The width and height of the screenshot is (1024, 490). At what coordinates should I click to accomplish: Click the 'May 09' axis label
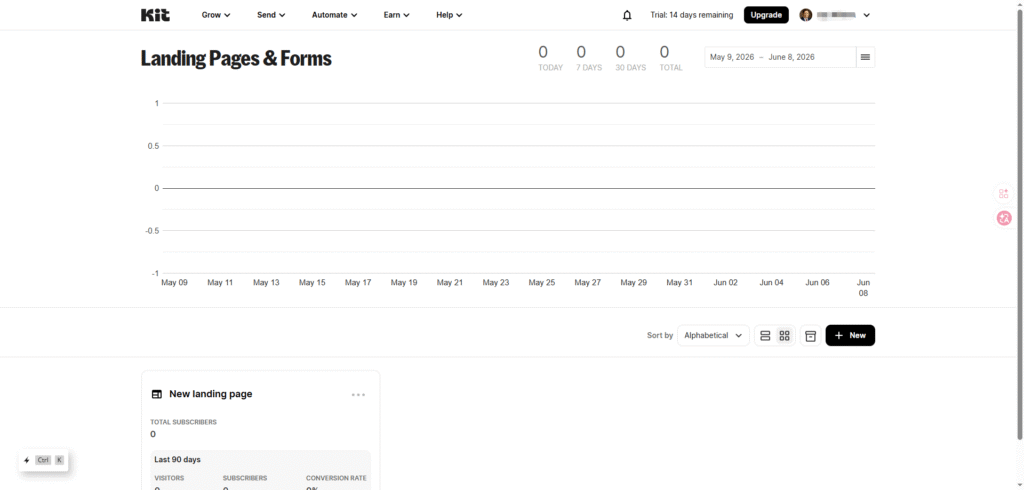[174, 282]
